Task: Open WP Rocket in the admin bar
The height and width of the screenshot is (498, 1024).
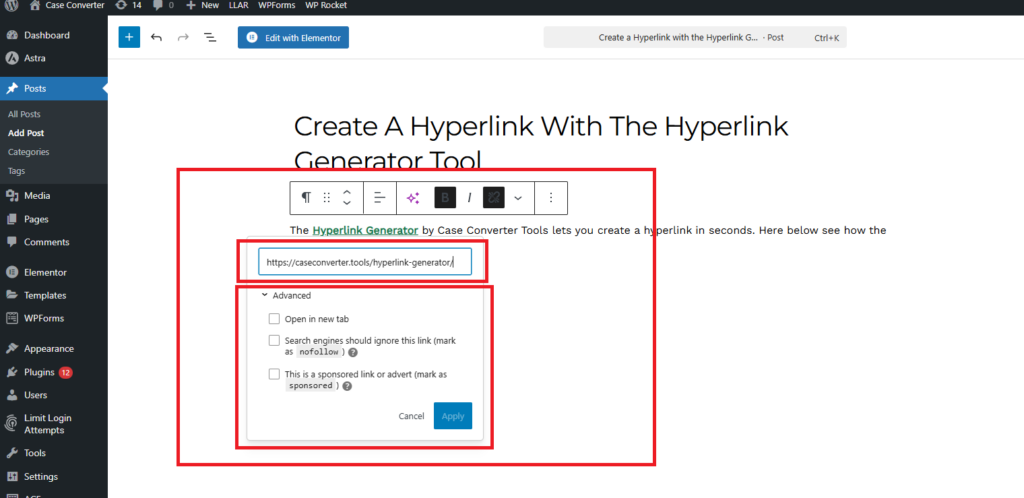Action: [326, 5]
